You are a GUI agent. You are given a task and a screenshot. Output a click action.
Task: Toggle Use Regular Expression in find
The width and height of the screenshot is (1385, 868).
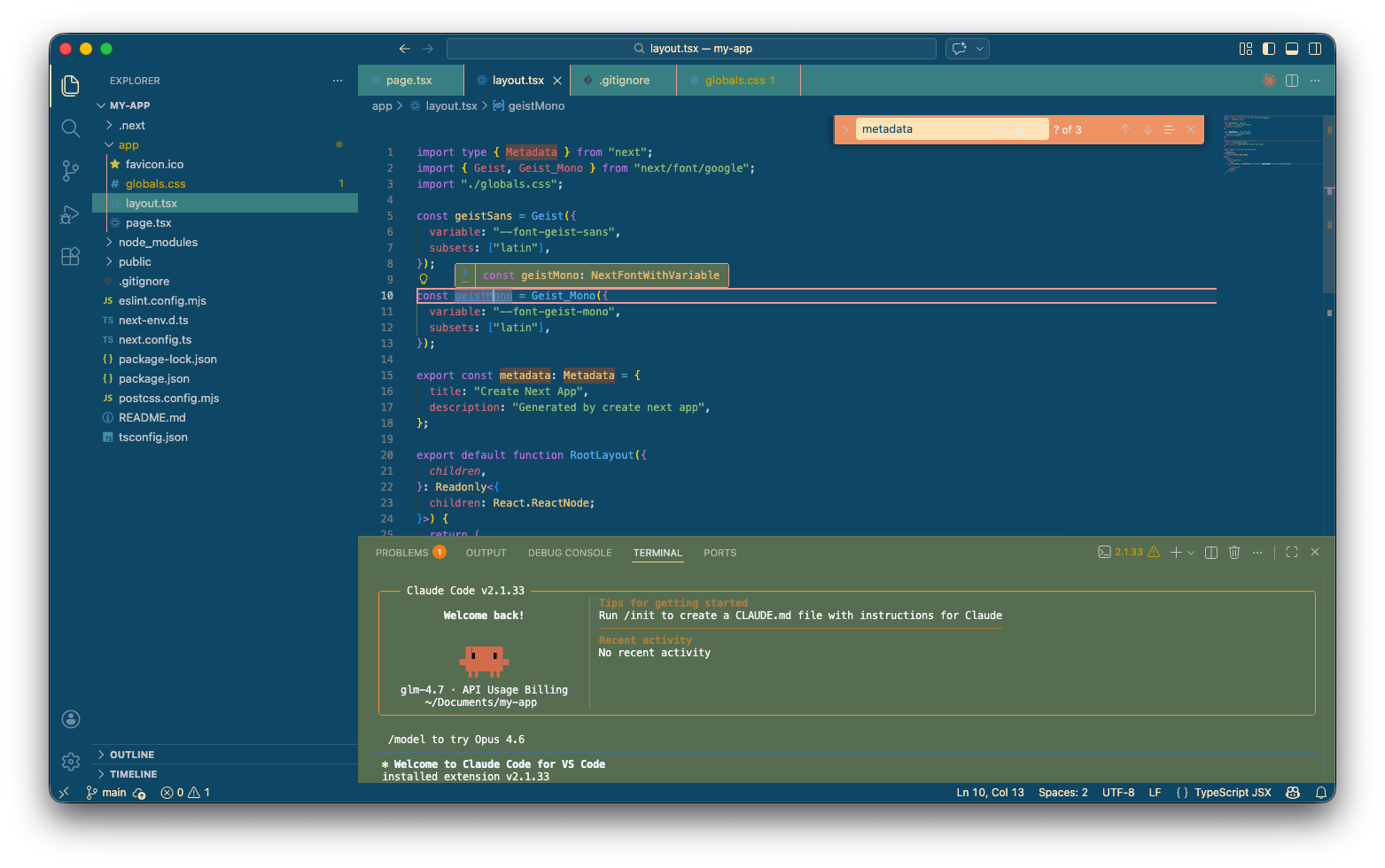pos(1037,129)
